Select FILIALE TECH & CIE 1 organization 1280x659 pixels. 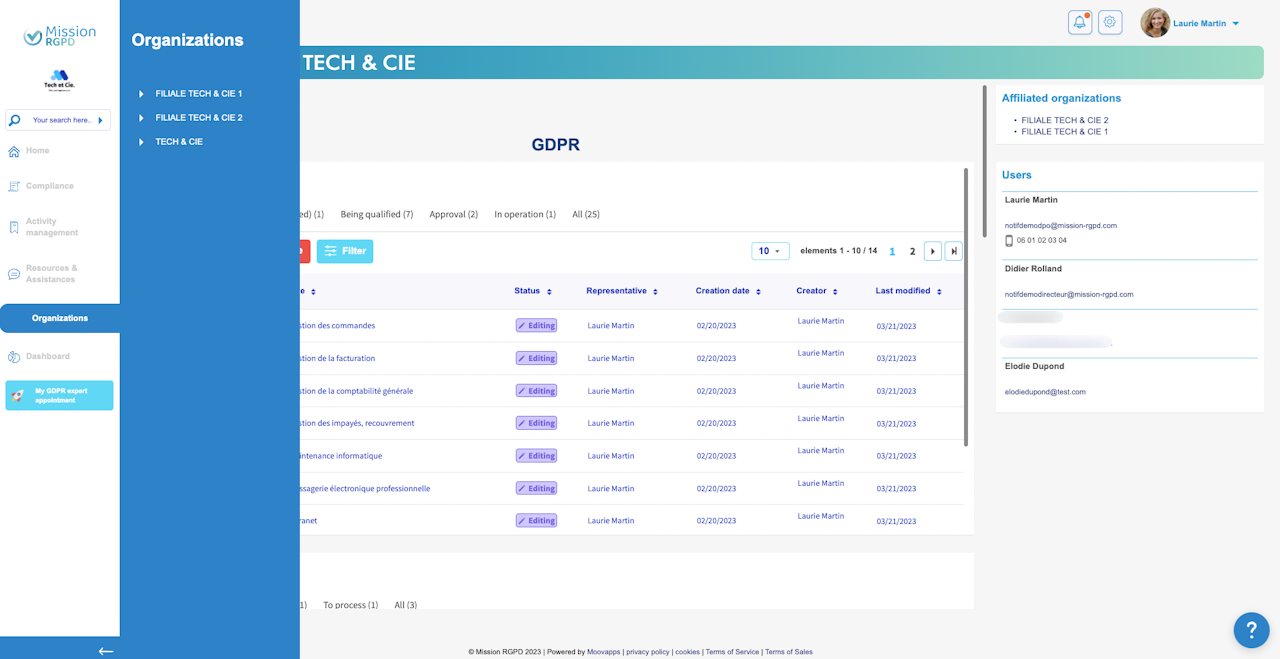(199, 94)
